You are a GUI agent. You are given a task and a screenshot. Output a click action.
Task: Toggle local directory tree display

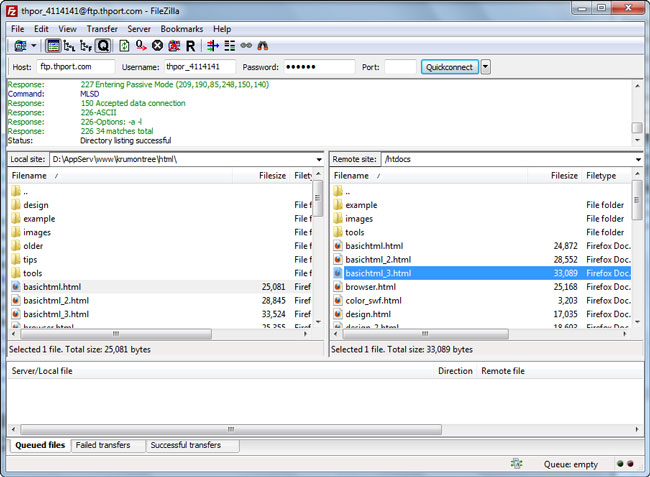click(69, 46)
